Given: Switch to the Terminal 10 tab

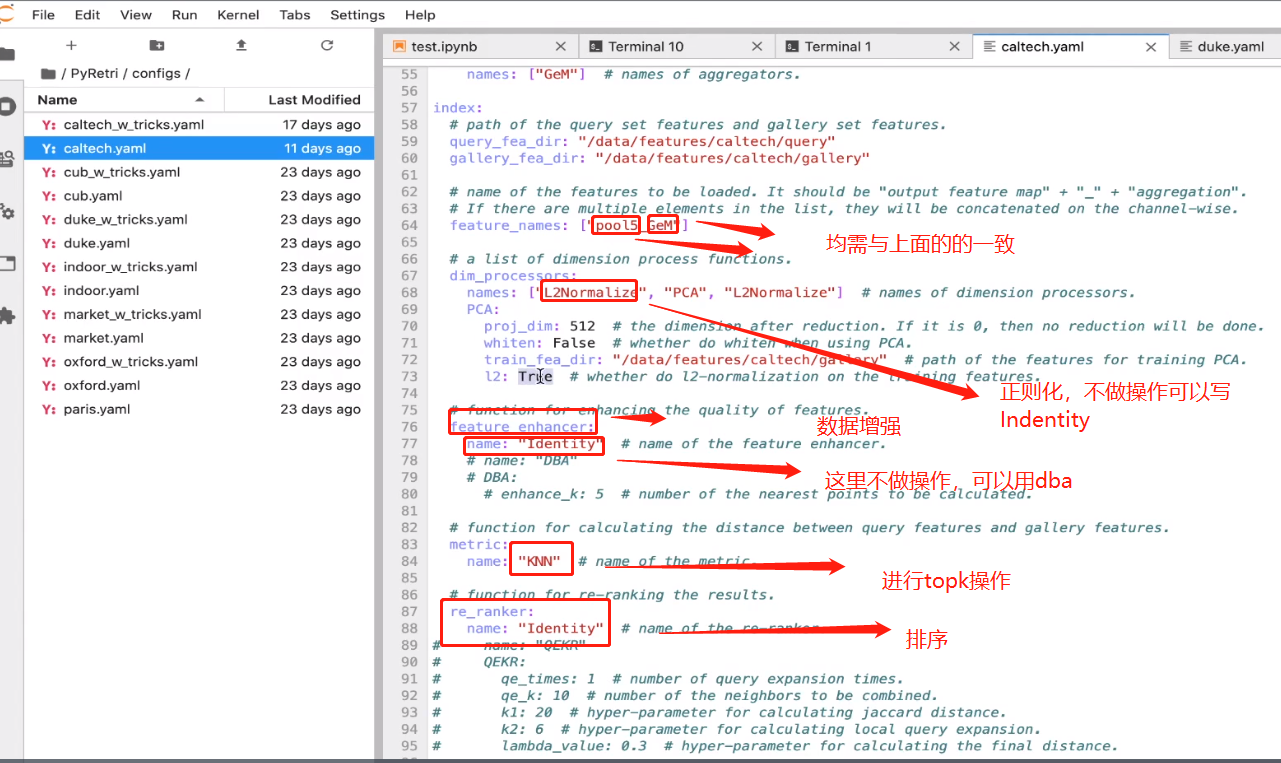Looking at the screenshot, I should click(677, 47).
